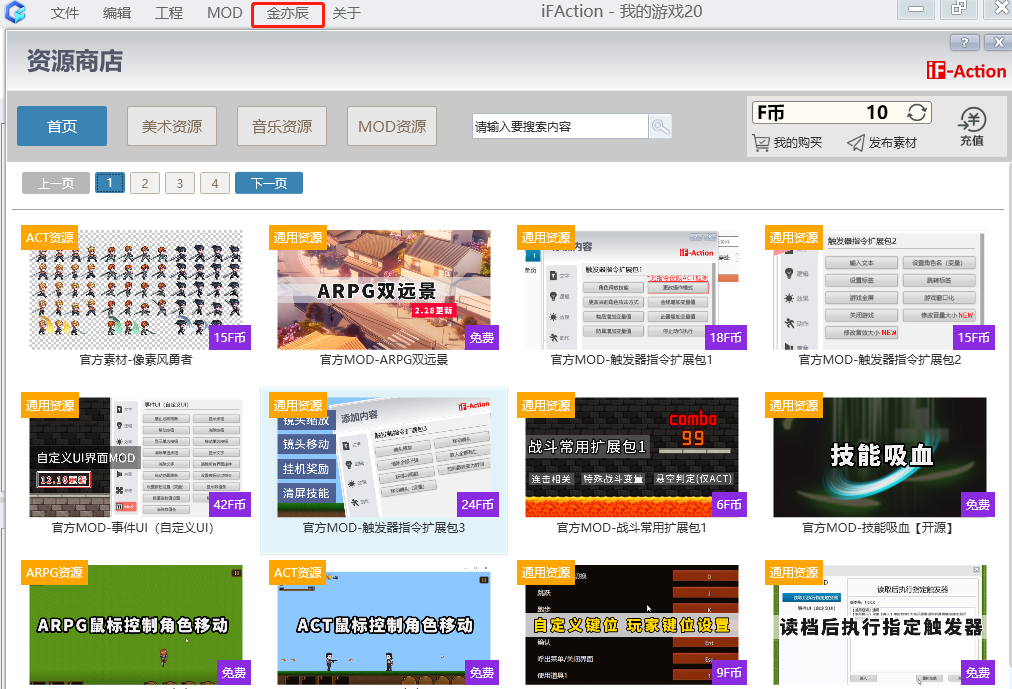
Task: Click the title 官方MOD-触发器指令扩展包1
Action: click(x=632, y=360)
